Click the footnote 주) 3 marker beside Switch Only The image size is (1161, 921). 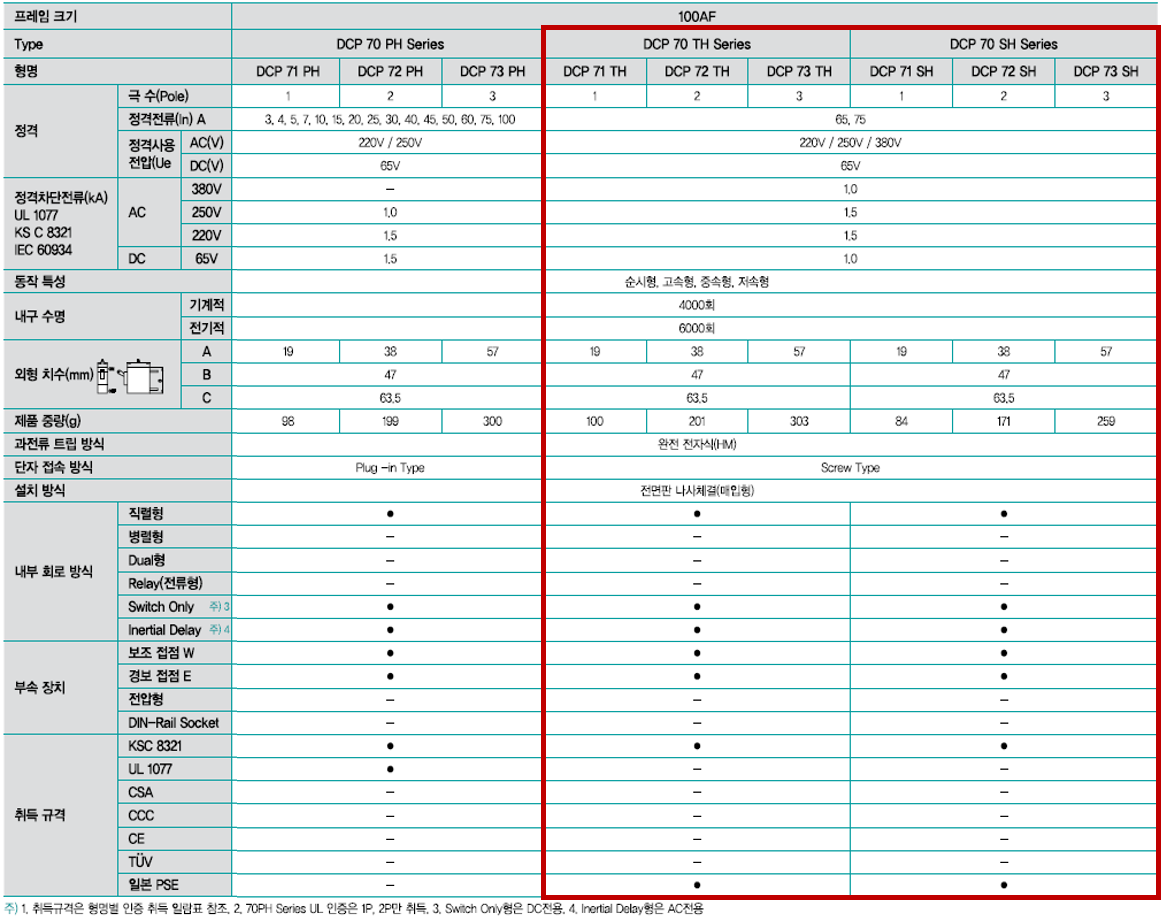tap(219, 607)
